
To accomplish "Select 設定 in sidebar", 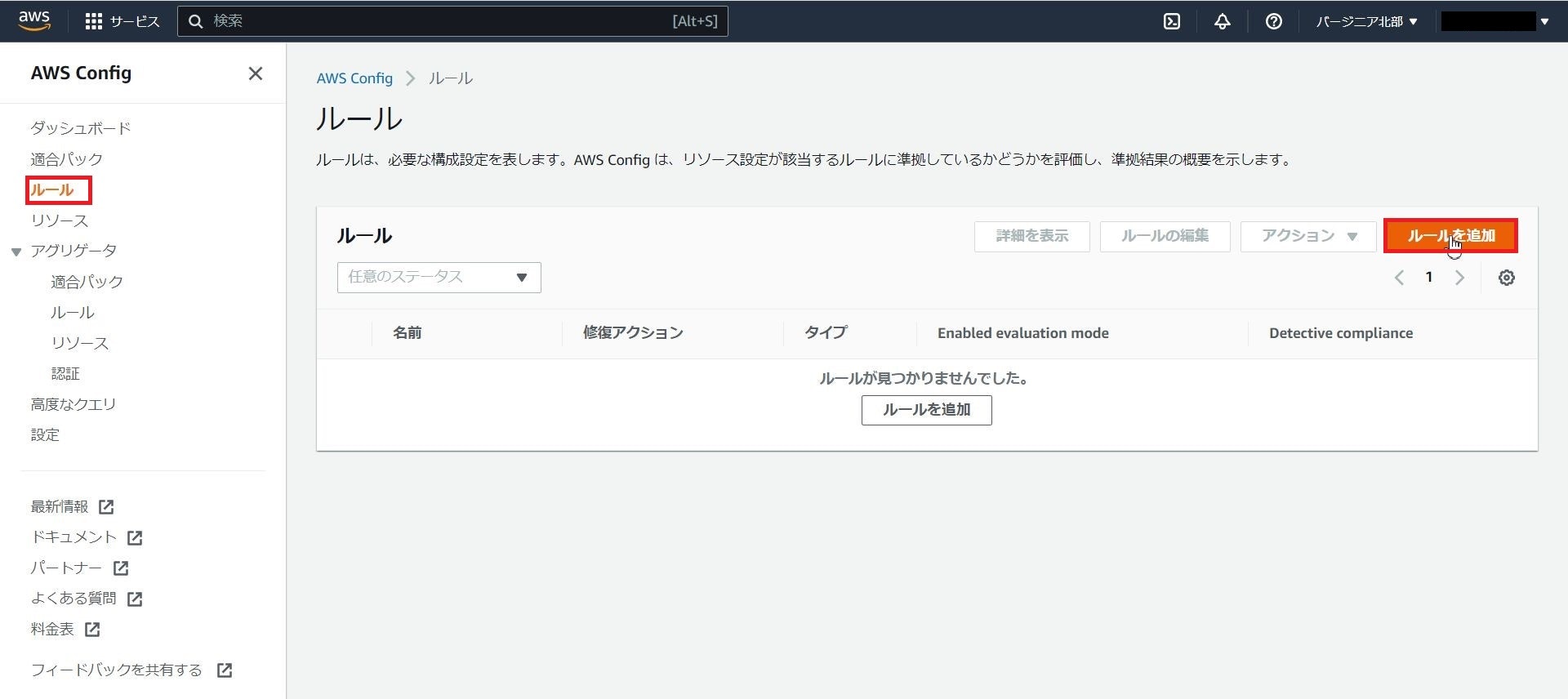I will pos(45,435).
